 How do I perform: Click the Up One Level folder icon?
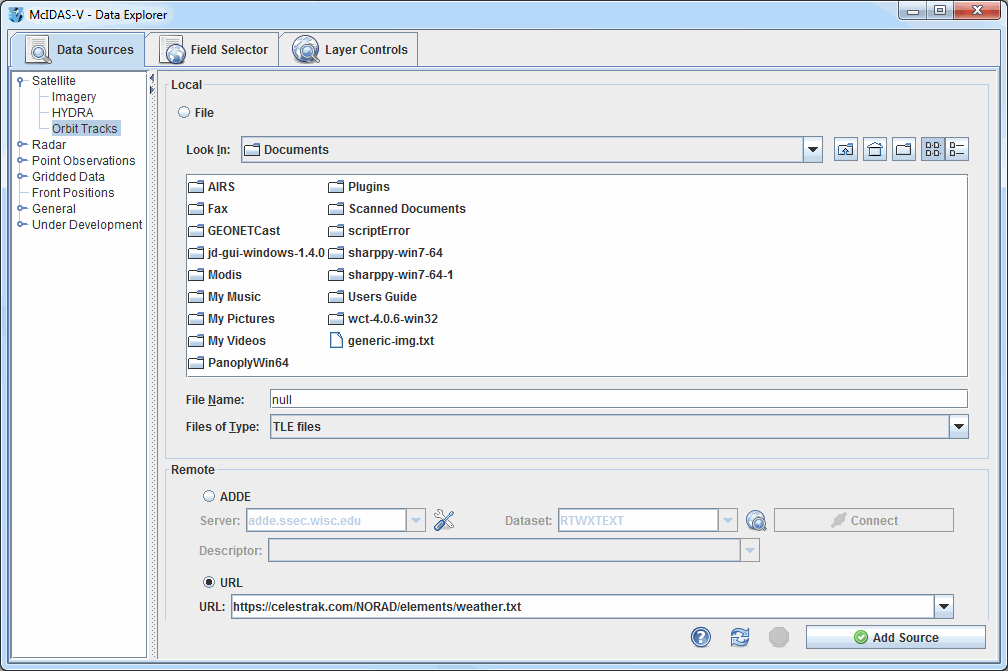coord(845,150)
